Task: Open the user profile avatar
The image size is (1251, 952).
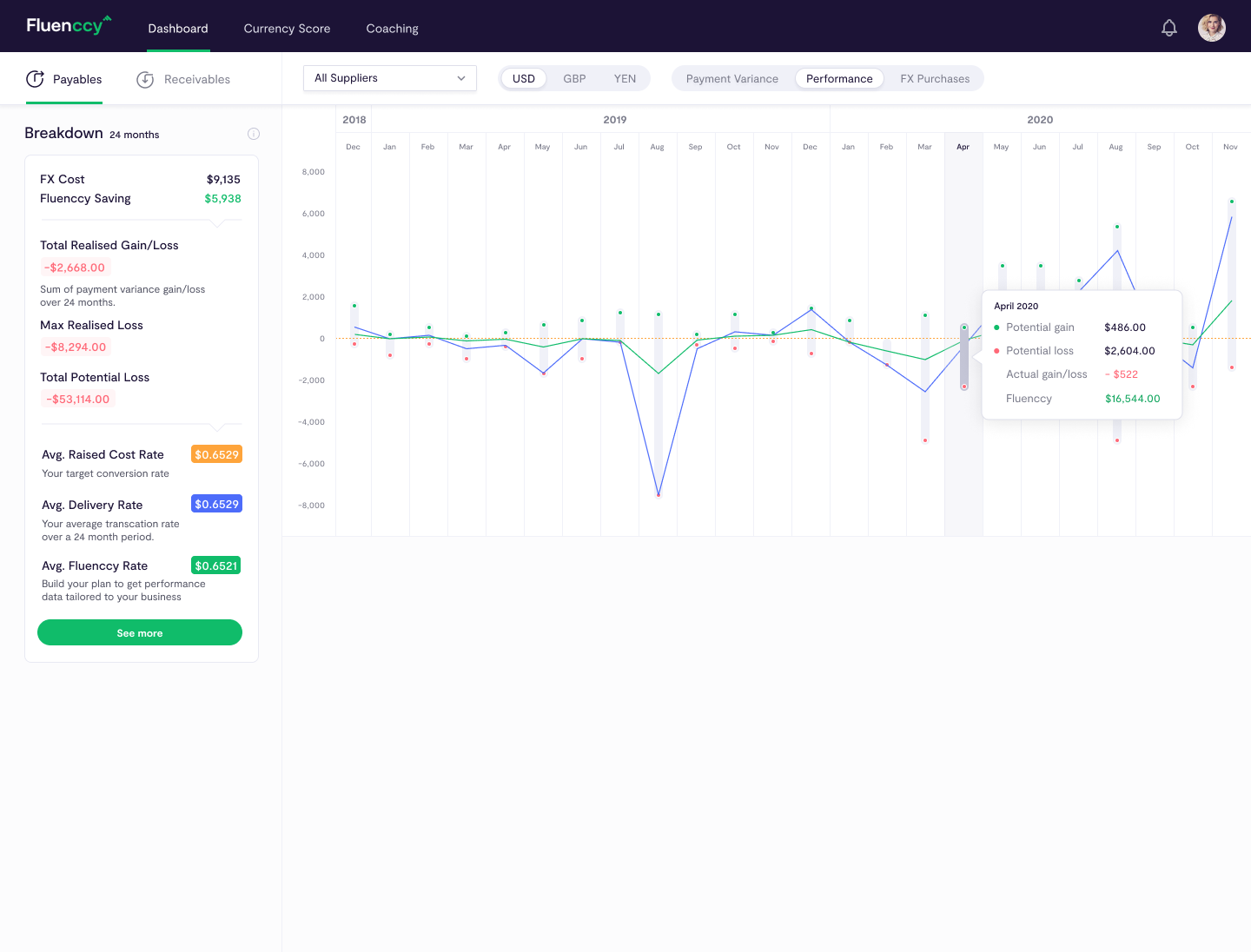Action: pyautogui.click(x=1212, y=28)
